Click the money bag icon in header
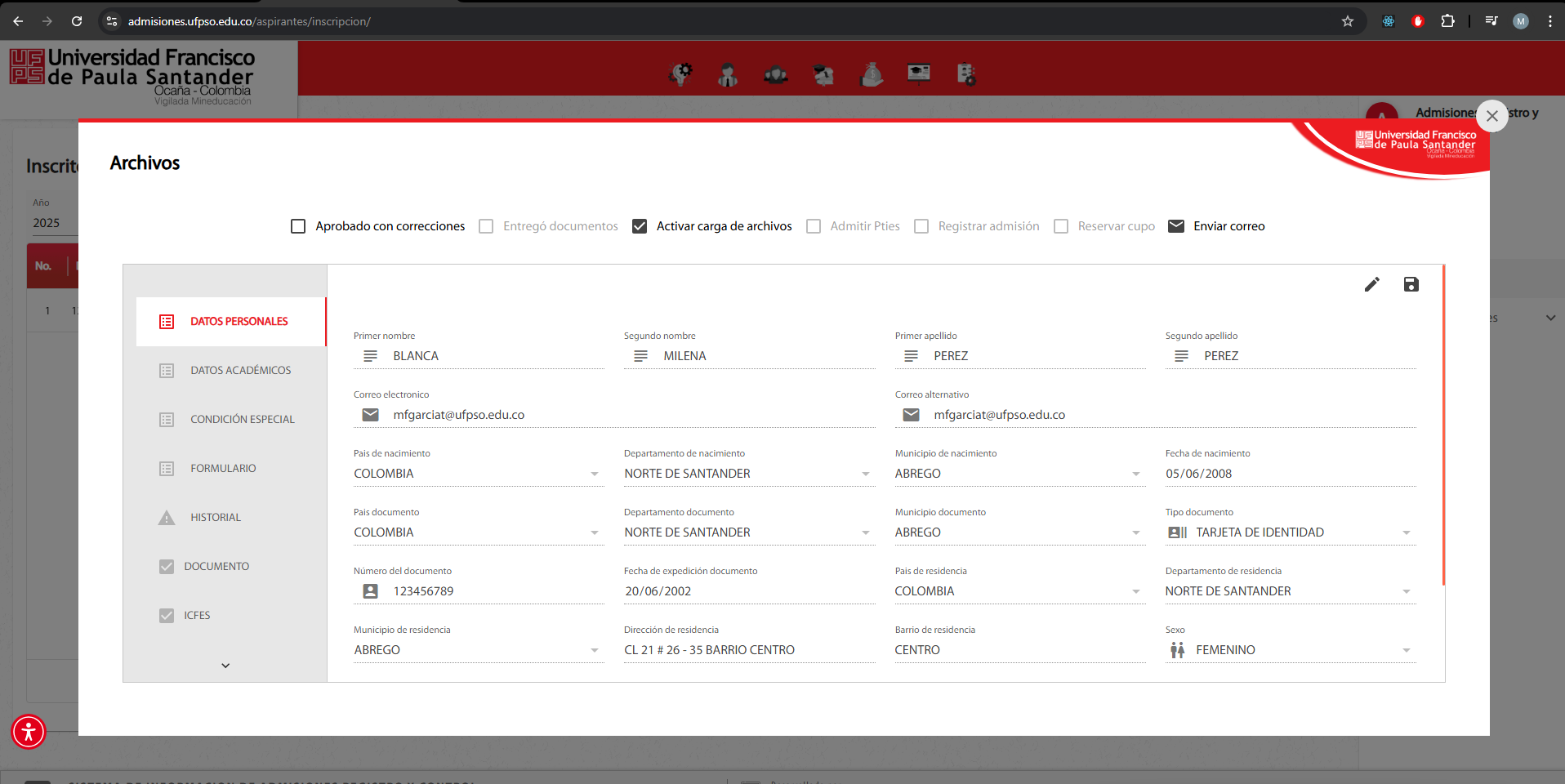The height and width of the screenshot is (784, 1565). [872, 74]
